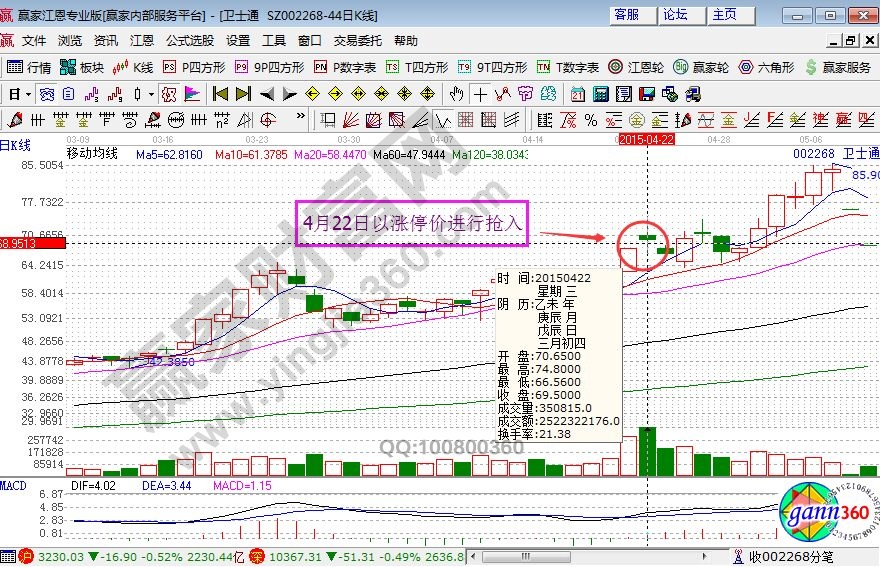
Task: Select the hand pan tool
Action: (x=456, y=94)
